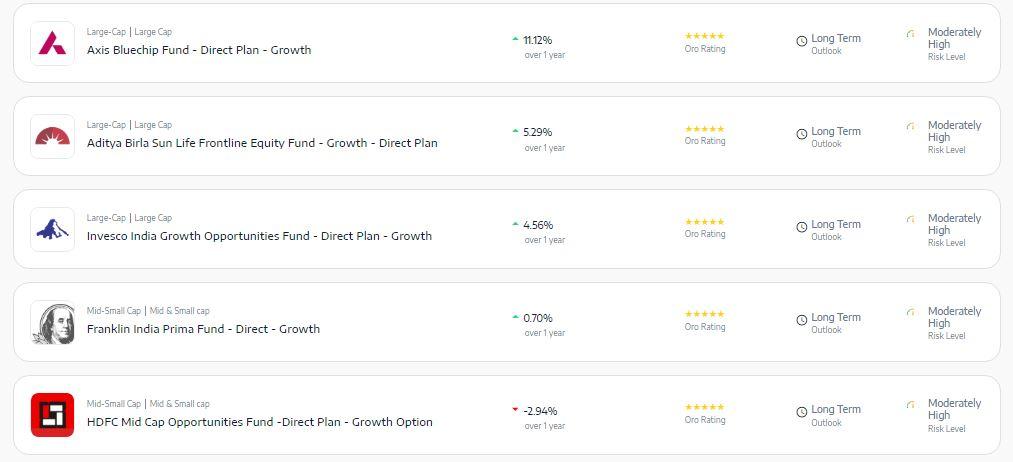Open Axis Bluechip Fund - Direct Plan - Growth

199,50
